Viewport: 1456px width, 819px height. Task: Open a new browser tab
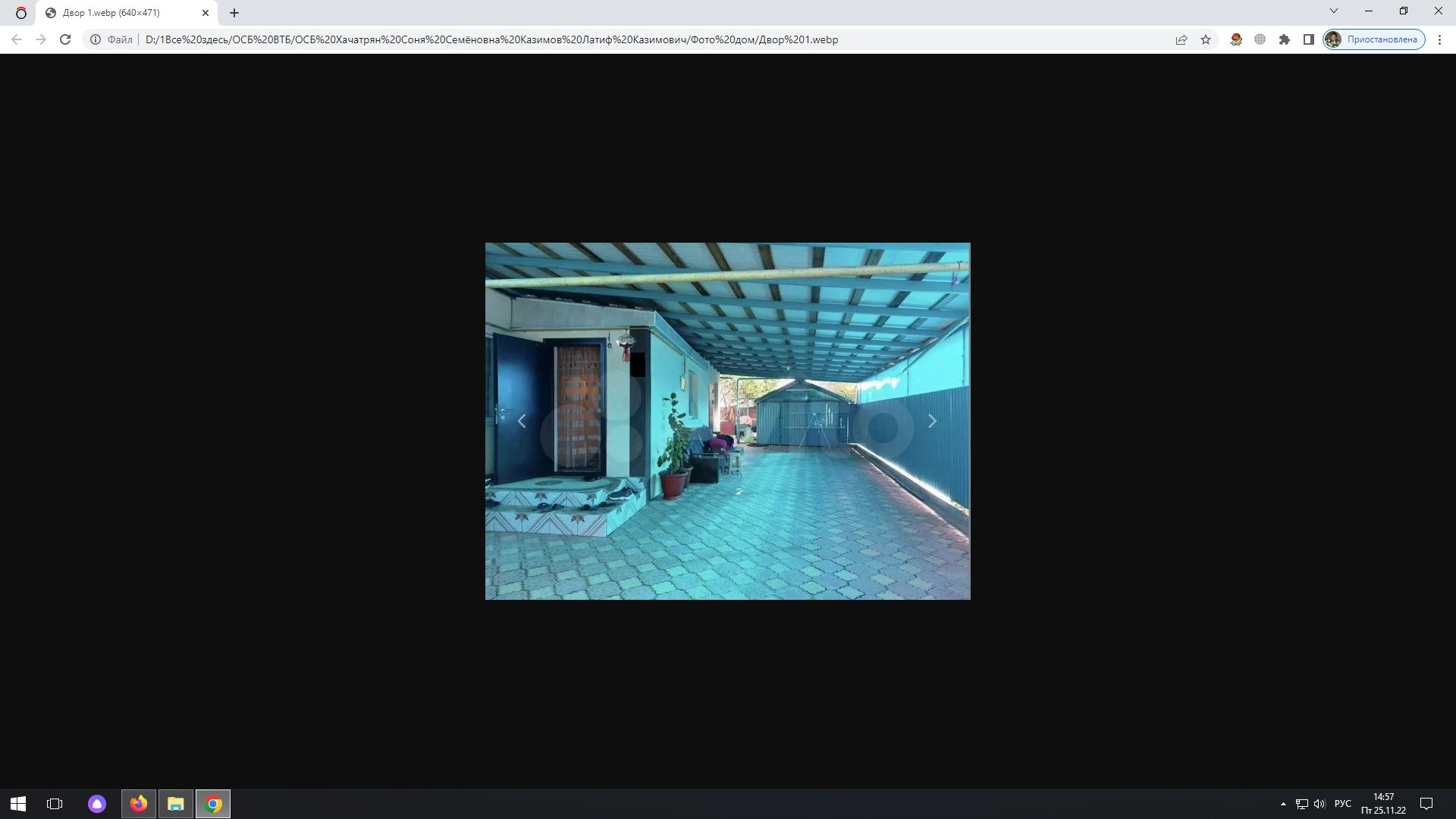[234, 13]
